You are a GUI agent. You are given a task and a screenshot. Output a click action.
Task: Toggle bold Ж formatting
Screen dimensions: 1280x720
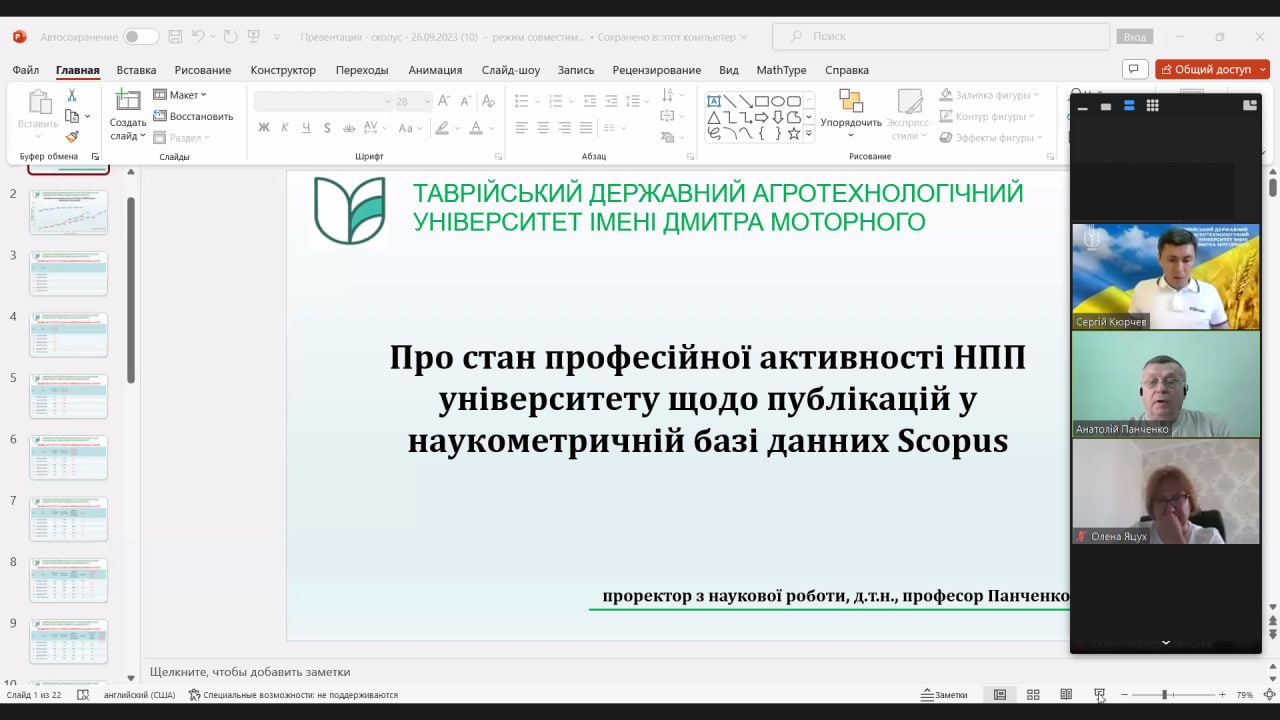coord(264,128)
